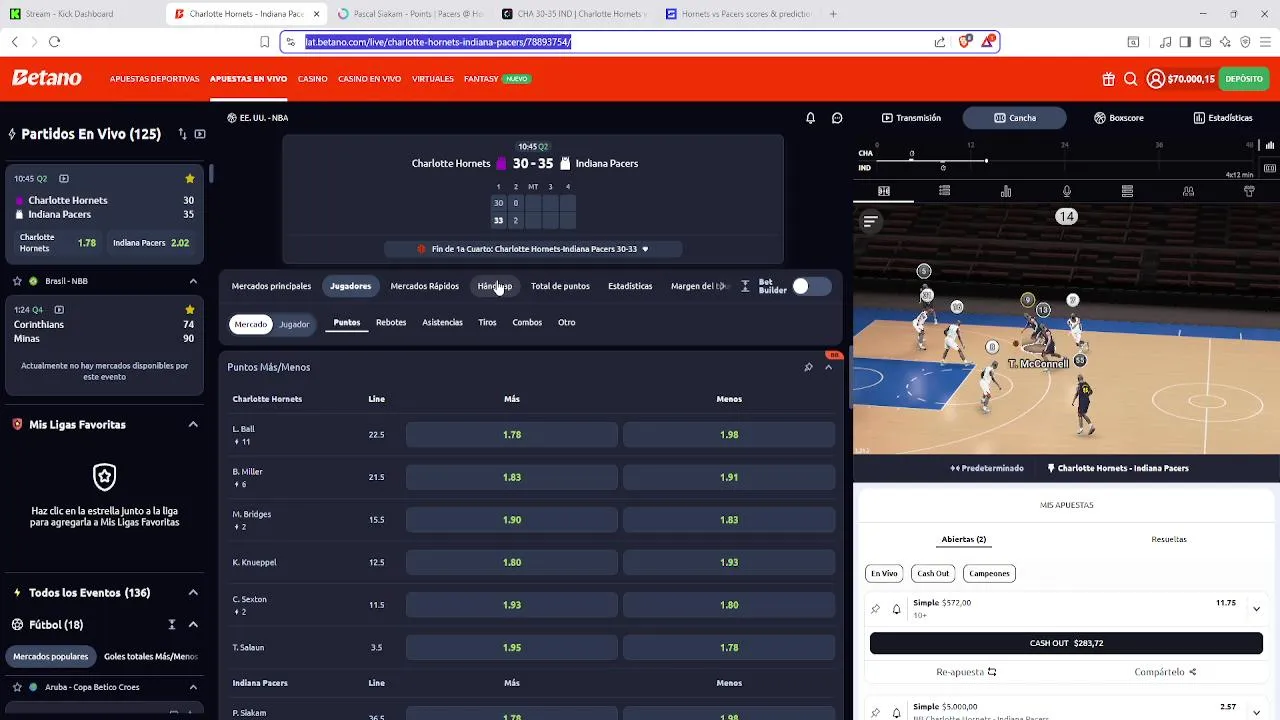The width and height of the screenshot is (1280, 720).
Task: Expand the $5.000,00 simple bet details
Action: (1256, 711)
